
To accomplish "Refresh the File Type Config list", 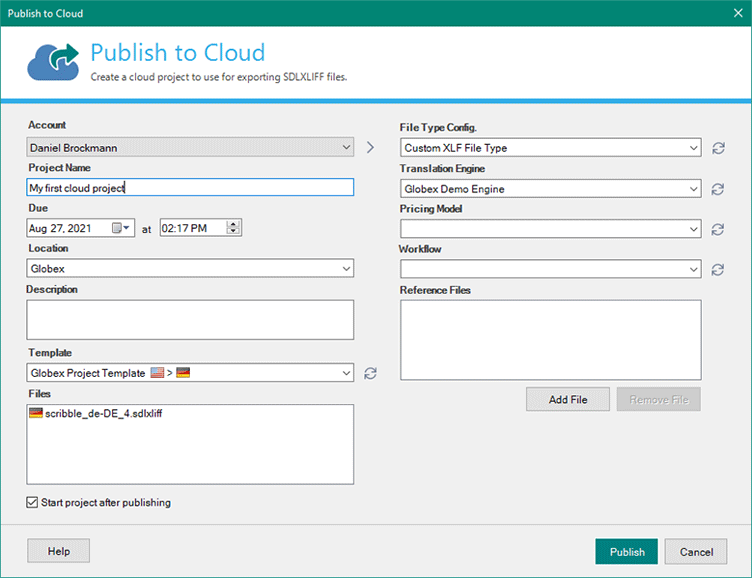I will (718, 148).
